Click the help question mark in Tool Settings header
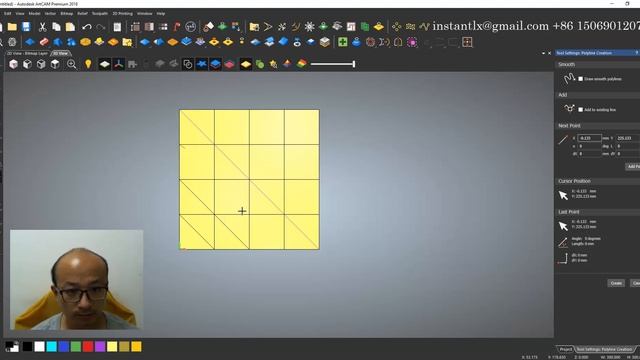Viewport: 640px width, 360px height. point(636,53)
